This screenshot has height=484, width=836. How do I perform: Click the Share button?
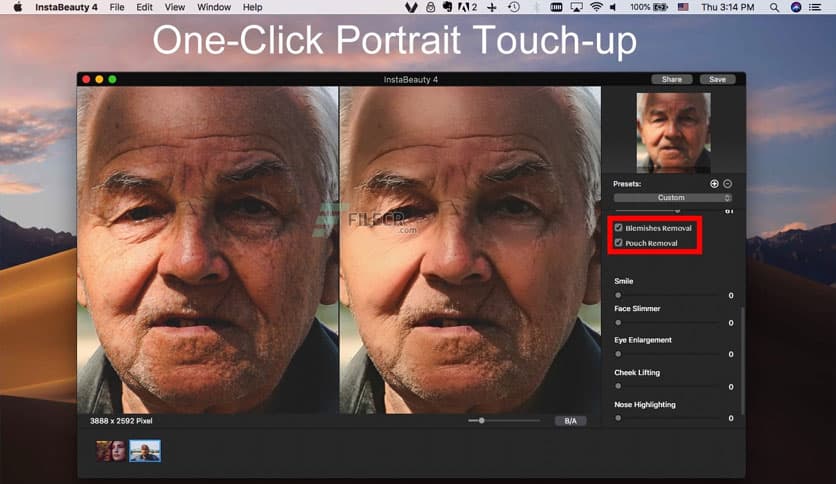tap(672, 79)
